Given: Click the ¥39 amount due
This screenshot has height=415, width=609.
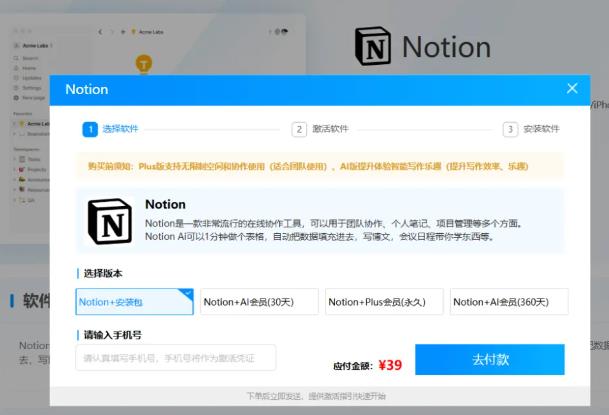Looking at the screenshot, I should tap(390, 365).
